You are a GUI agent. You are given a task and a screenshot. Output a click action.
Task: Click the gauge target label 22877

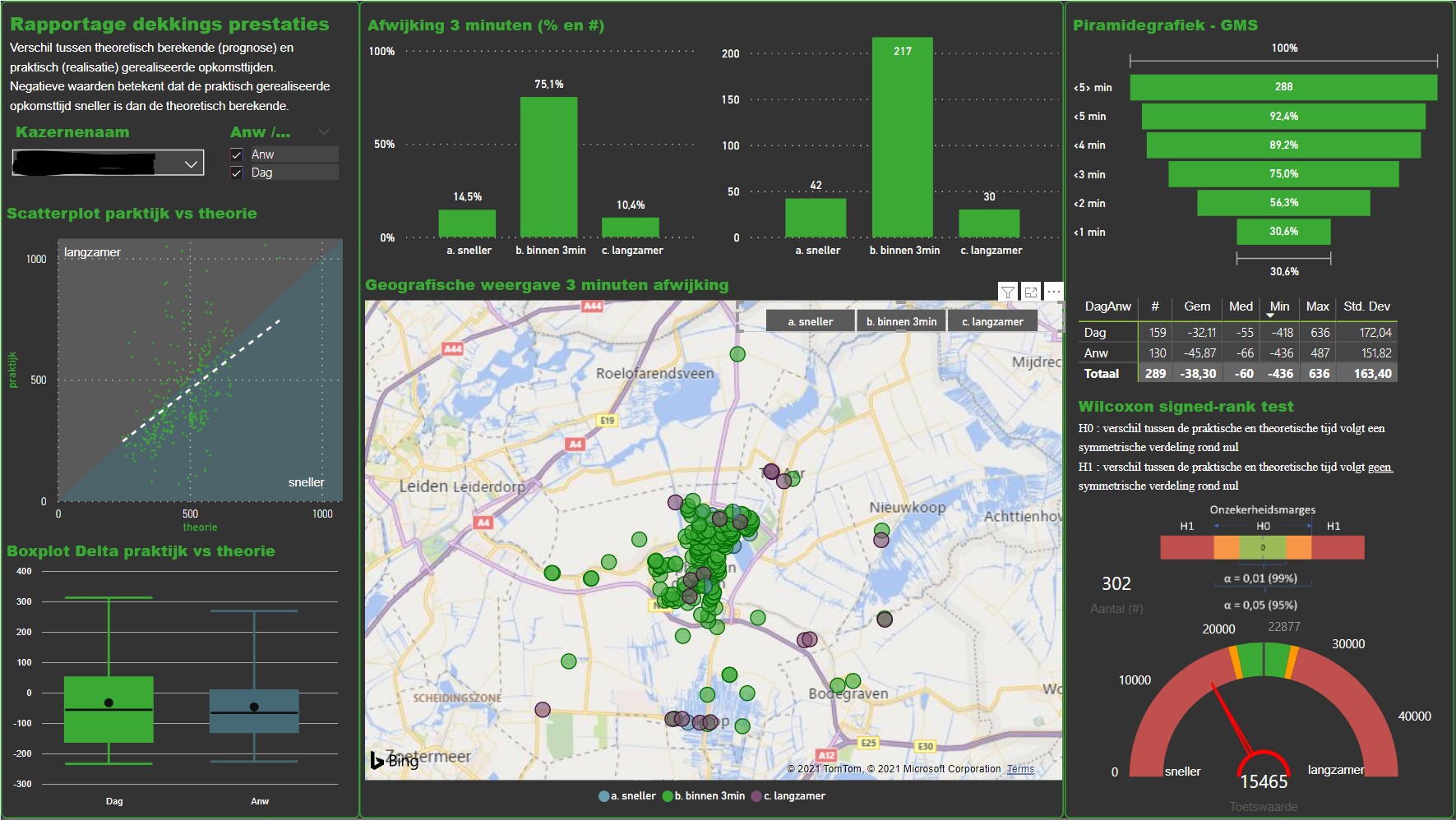[x=1283, y=627]
